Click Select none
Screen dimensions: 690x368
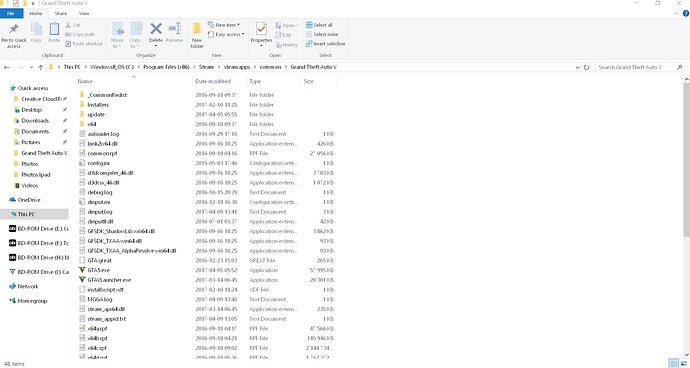click(x=322, y=34)
